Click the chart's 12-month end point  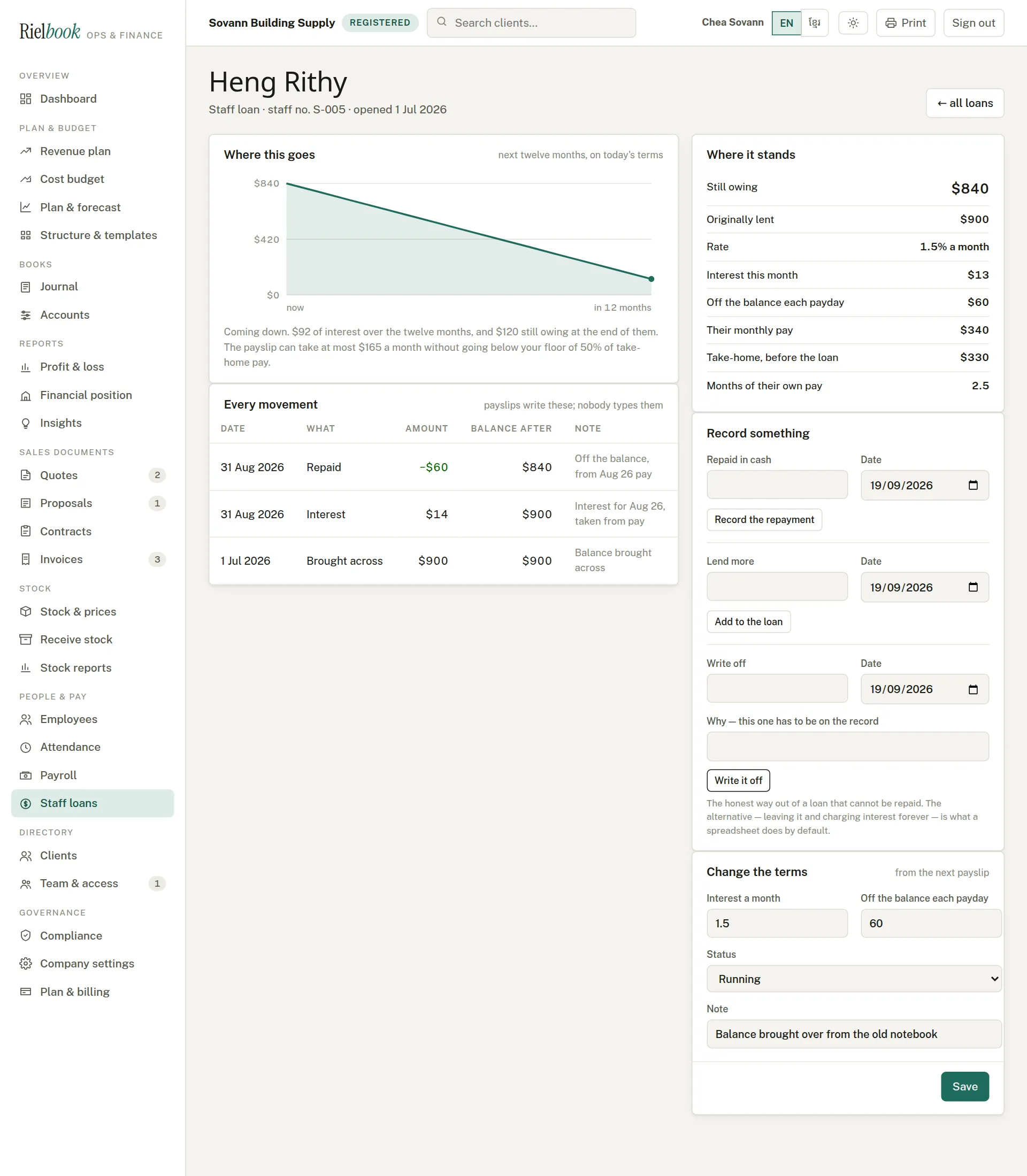pos(651,279)
